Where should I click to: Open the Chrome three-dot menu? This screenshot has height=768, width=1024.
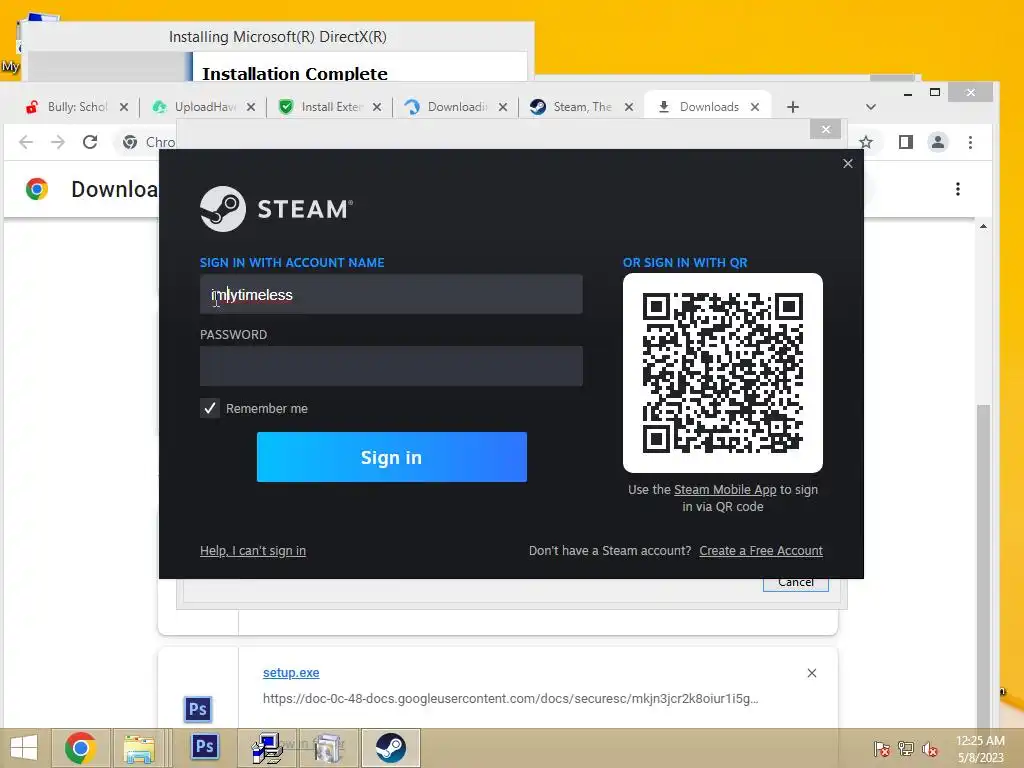point(970,142)
